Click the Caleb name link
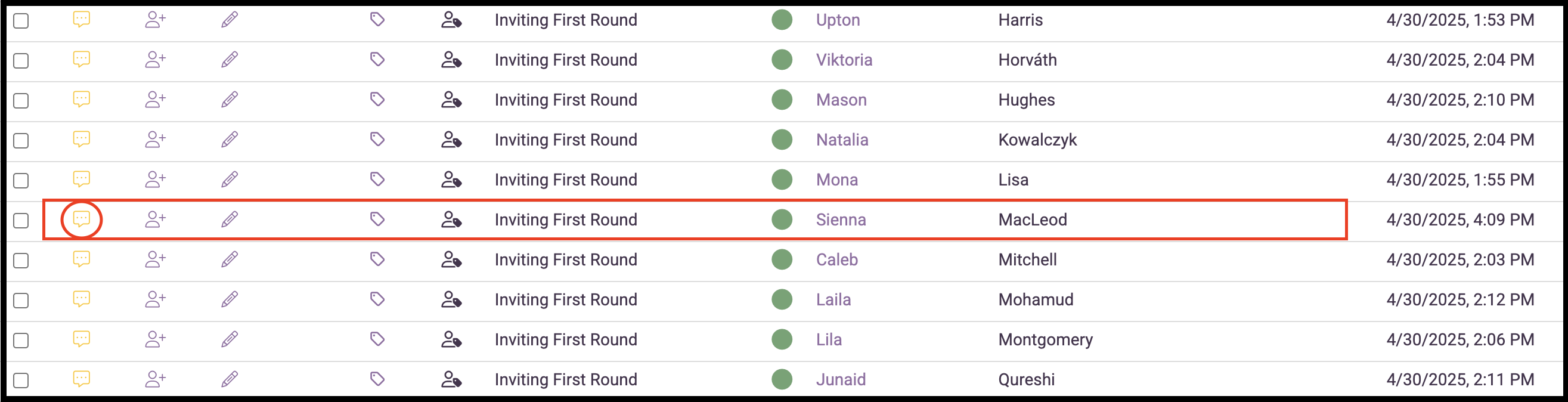Screen dimensions: 1568x402 [837, 259]
